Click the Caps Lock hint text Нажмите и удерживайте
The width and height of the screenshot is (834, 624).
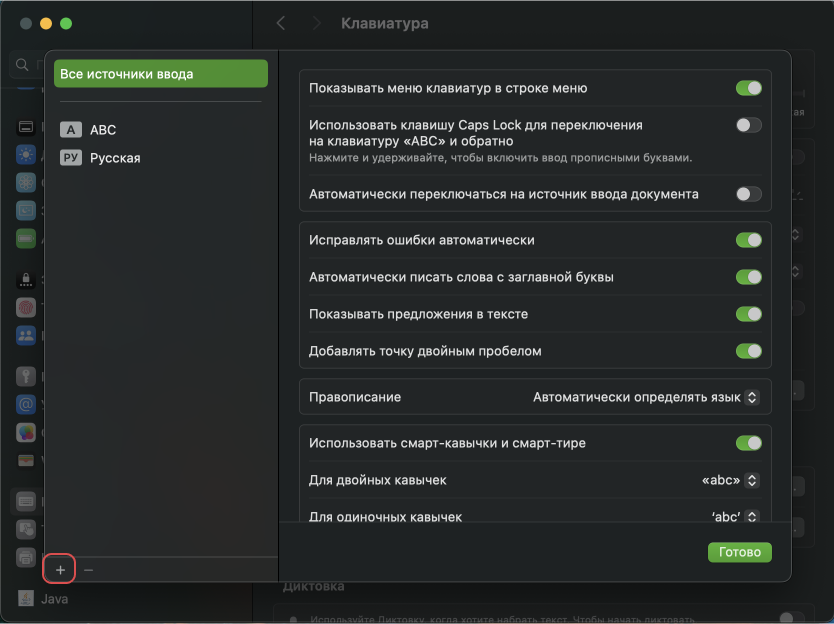pyautogui.click(x=500, y=158)
